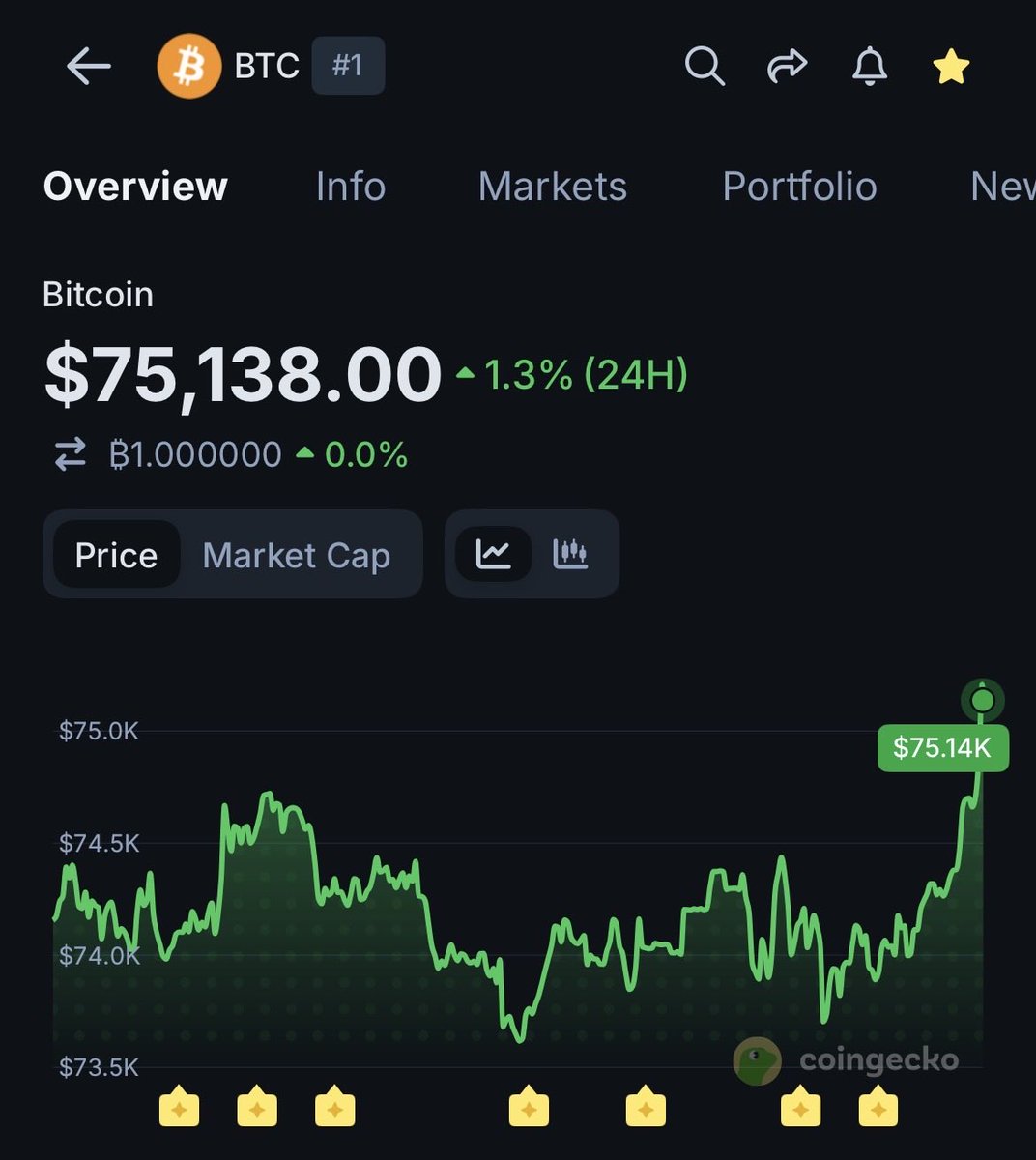Open the search magnifier icon
The image size is (1036, 1160).
click(705, 67)
